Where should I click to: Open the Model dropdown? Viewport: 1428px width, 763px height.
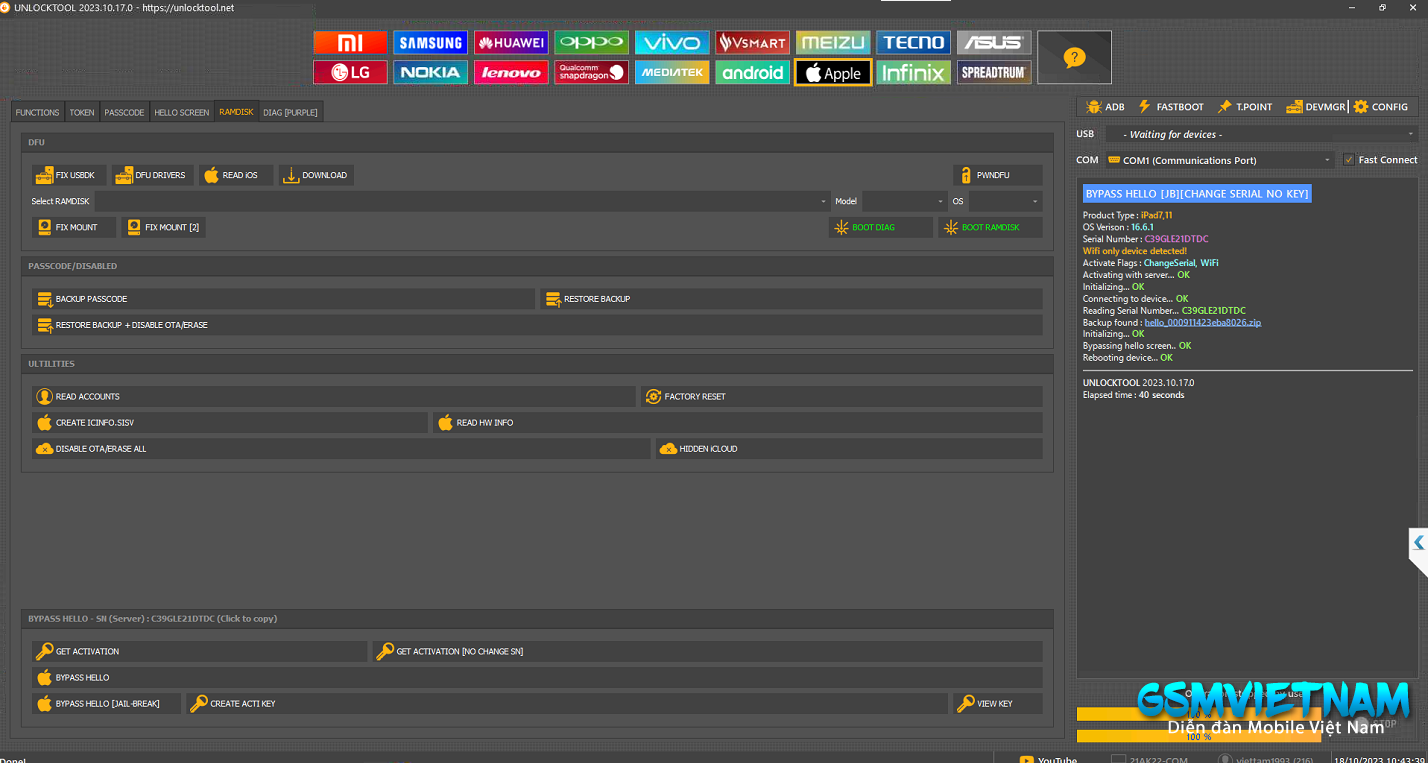point(904,201)
